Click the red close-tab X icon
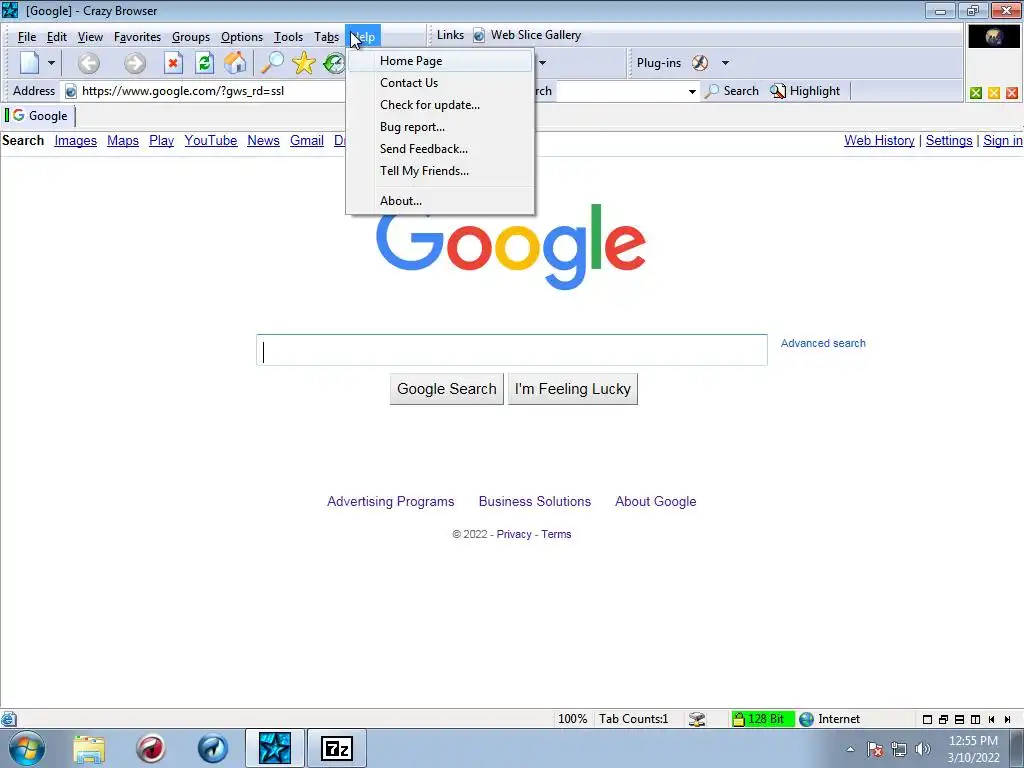Image resolution: width=1024 pixels, height=768 pixels. pos(1012,93)
